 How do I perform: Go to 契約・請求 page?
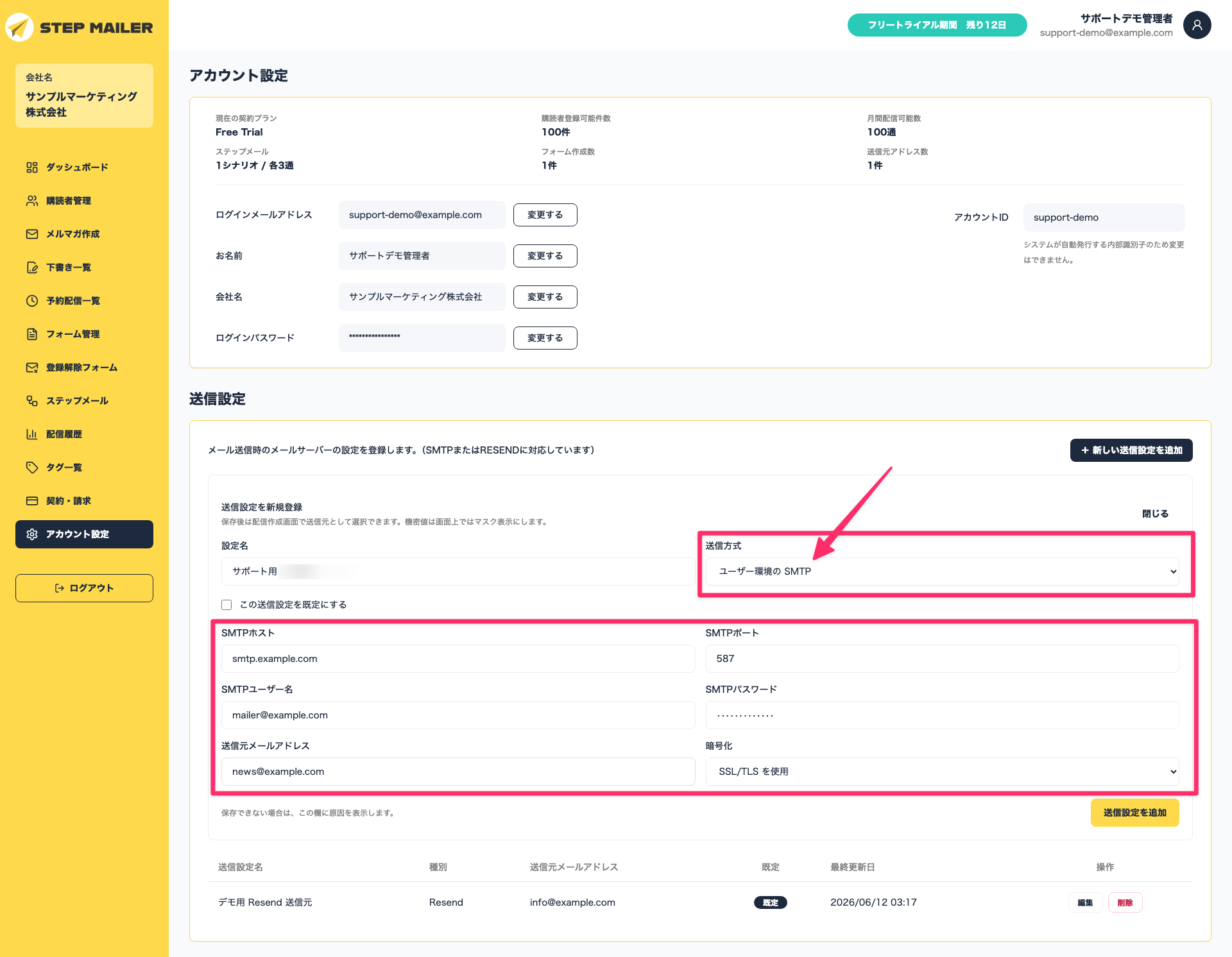click(84, 501)
